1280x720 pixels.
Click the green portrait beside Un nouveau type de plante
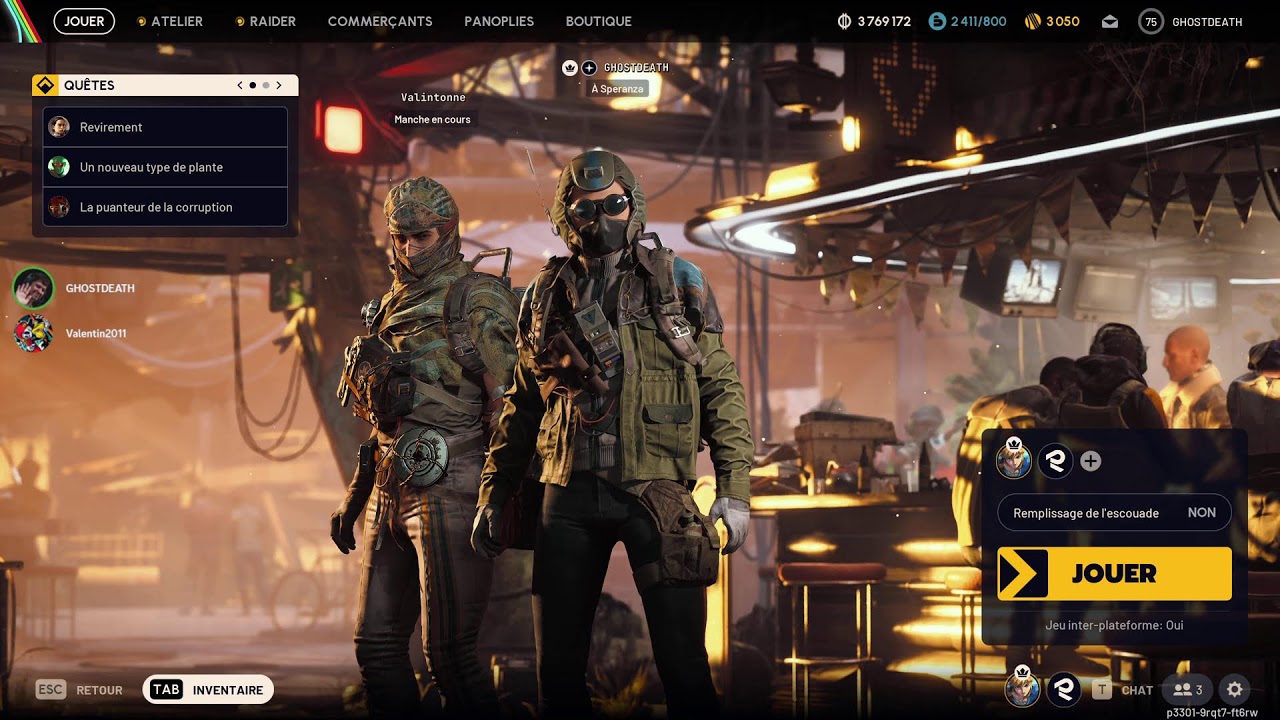(x=59, y=167)
